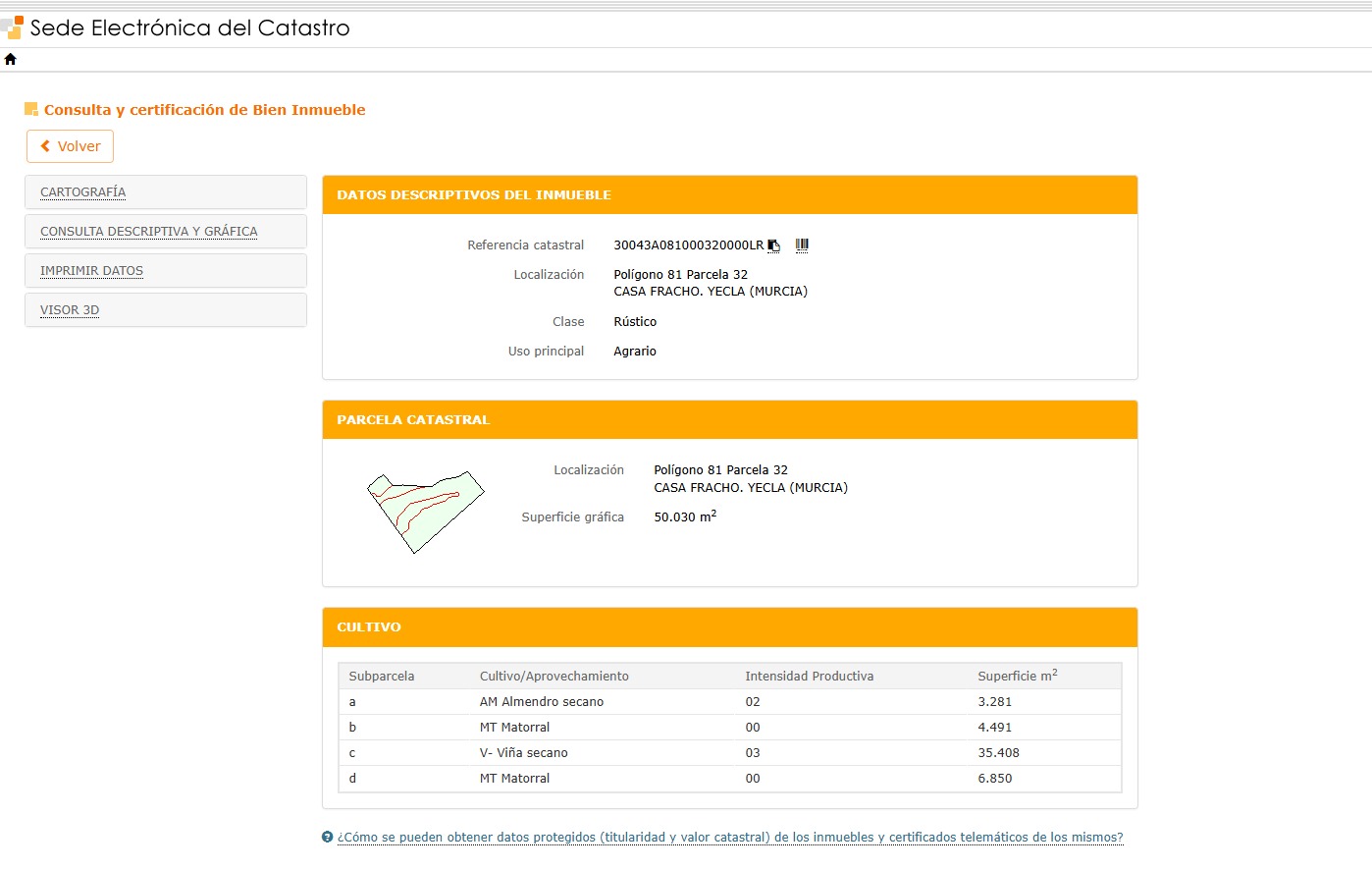
Task: Click the Subparcela column header
Action: 382,677
